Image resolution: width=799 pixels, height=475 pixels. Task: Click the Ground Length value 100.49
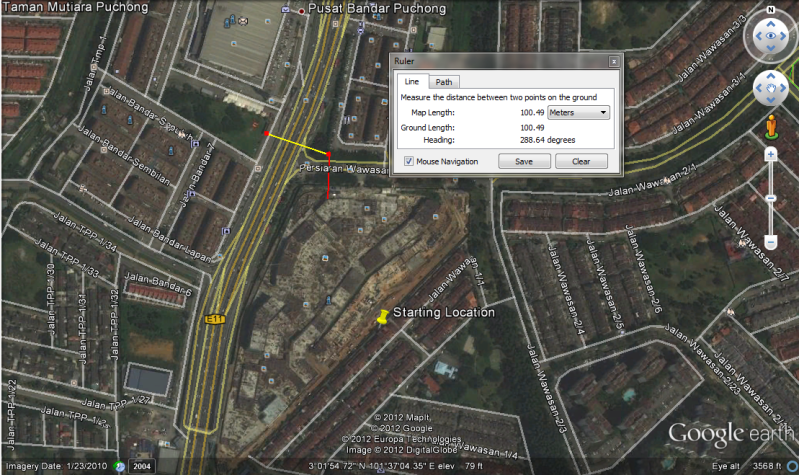pos(532,127)
